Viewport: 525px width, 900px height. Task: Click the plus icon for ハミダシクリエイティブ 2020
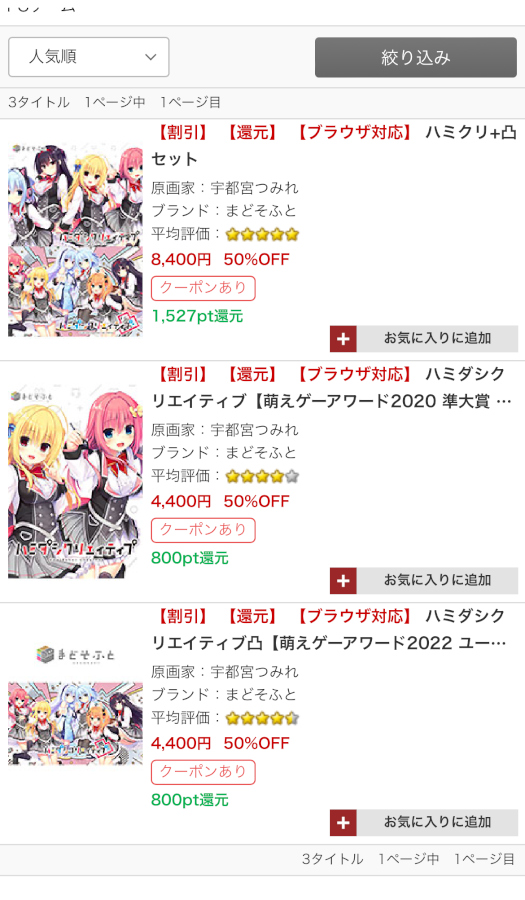point(343,580)
